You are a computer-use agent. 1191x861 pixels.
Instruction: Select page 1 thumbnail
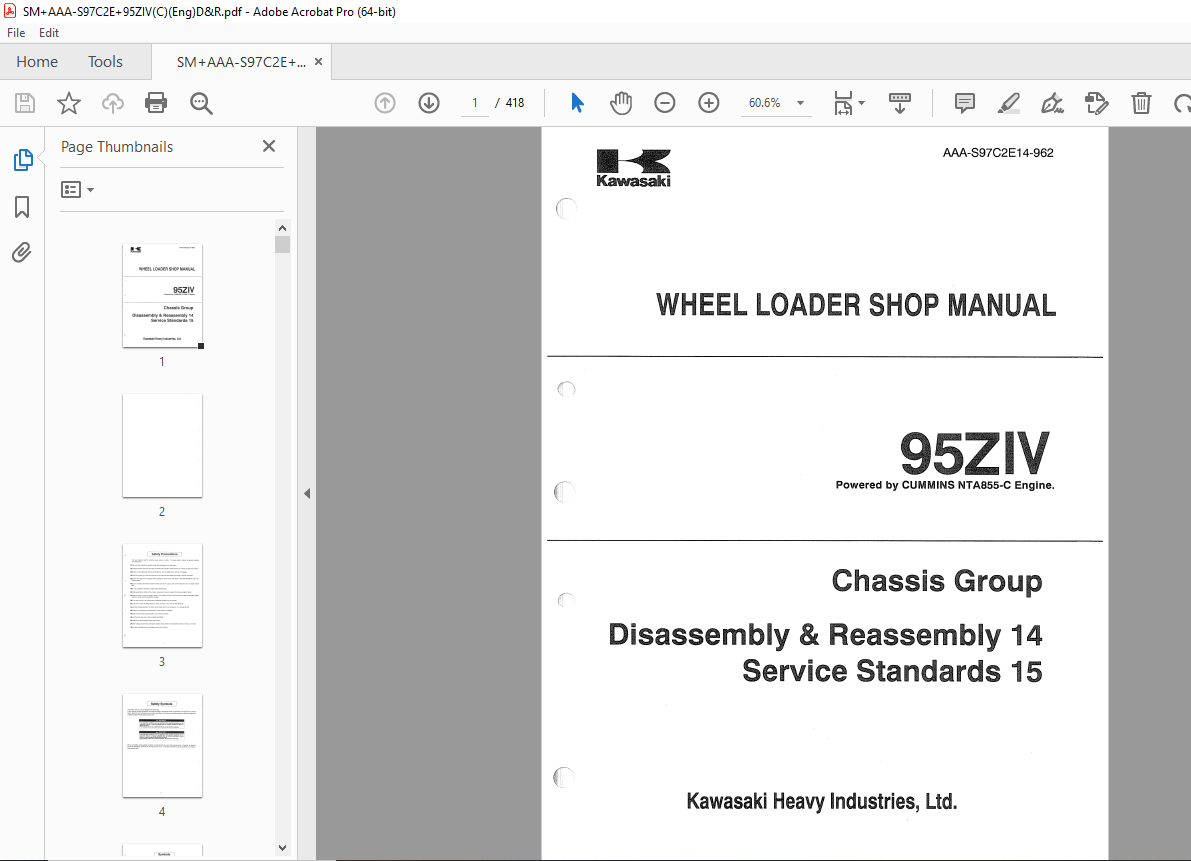[163, 295]
